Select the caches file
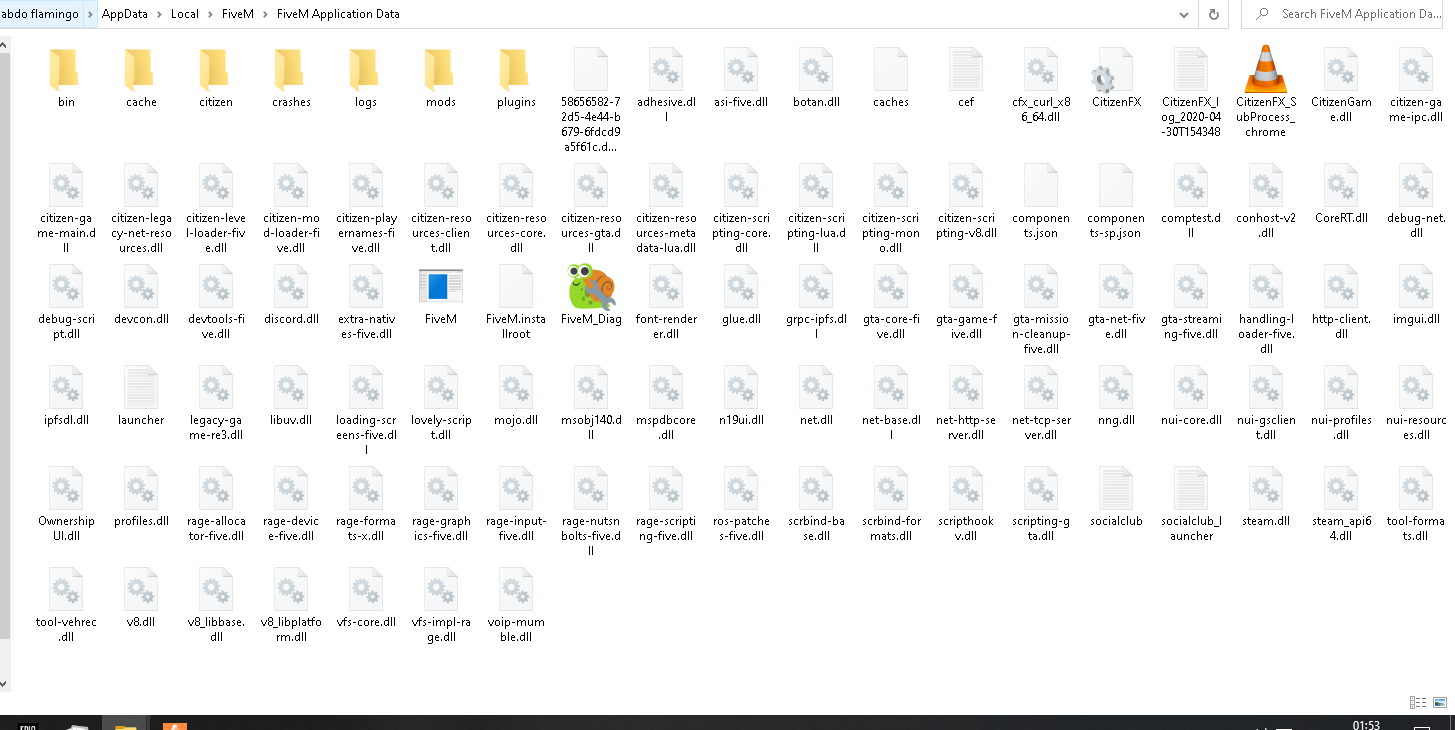 coord(891,78)
